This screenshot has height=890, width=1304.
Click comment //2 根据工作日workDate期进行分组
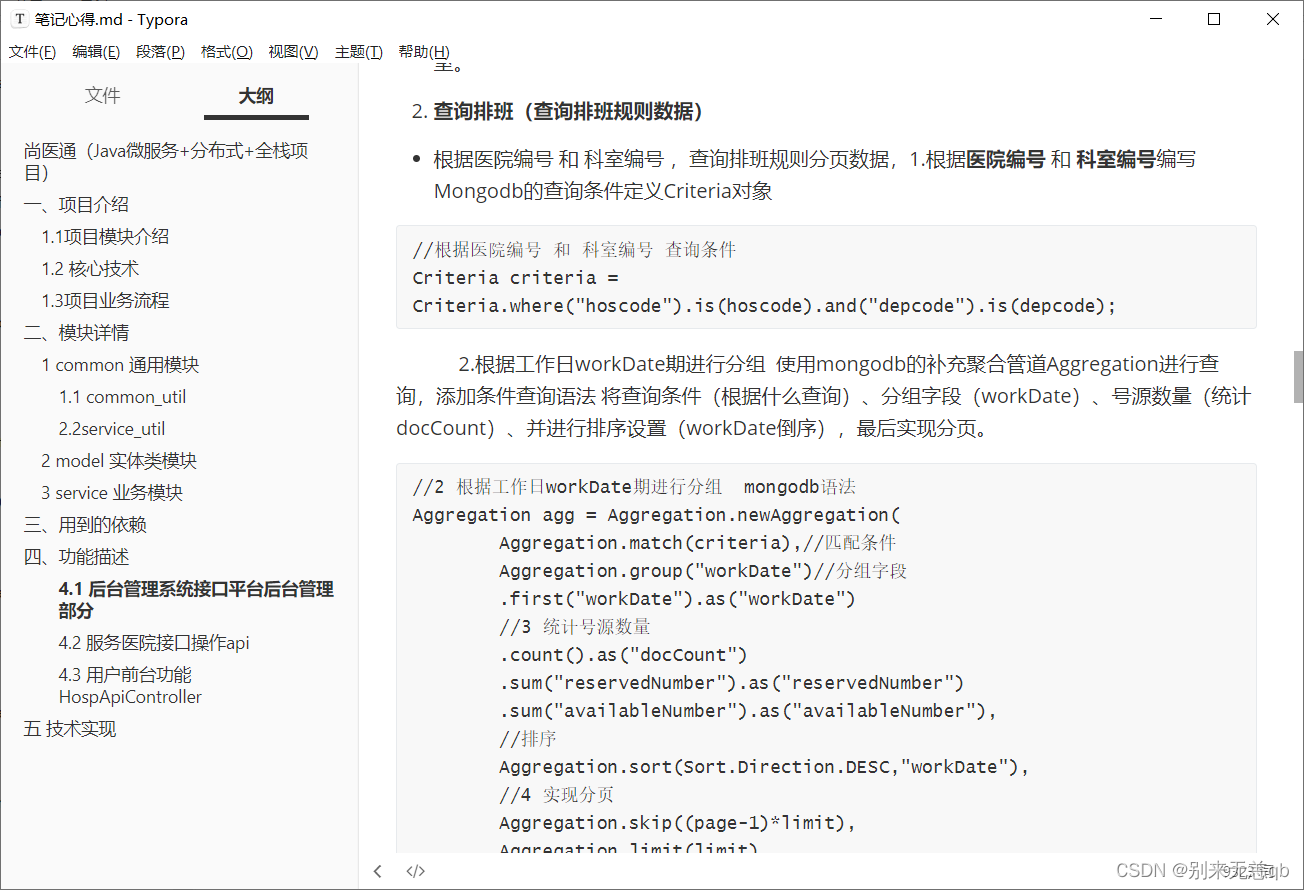click(634, 487)
